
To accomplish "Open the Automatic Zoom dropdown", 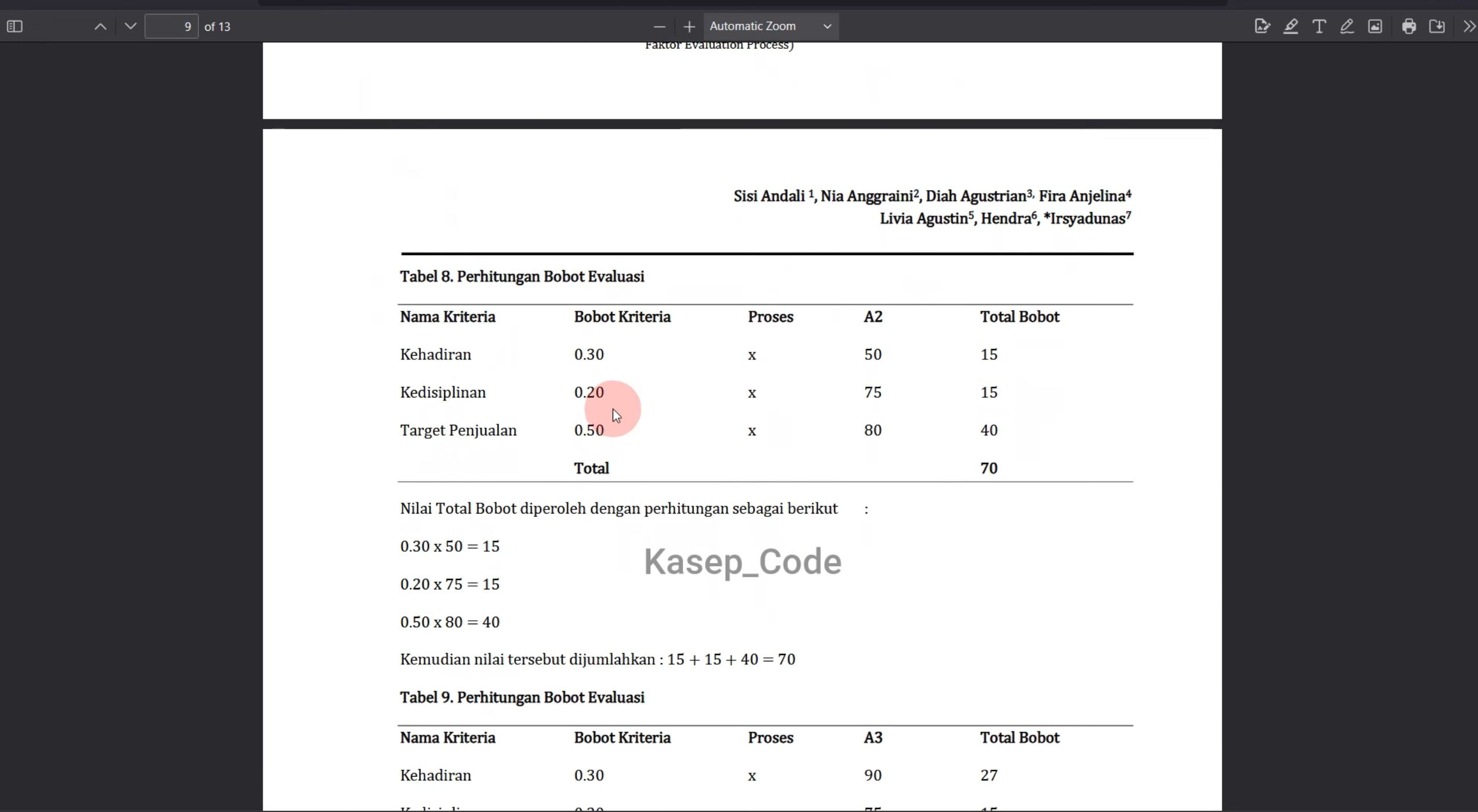I will pos(771,26).
